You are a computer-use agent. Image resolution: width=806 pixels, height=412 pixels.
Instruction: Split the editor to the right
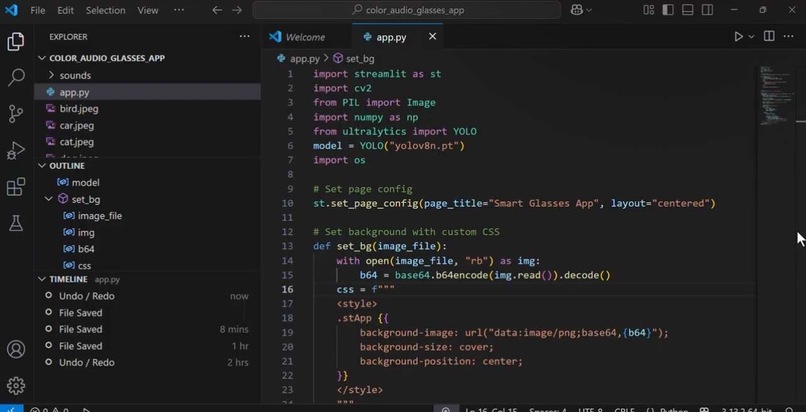(769, 36)
